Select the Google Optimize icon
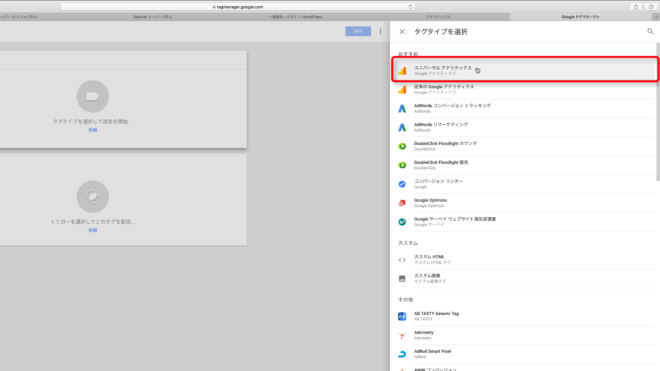Screen dimensions: 660x371 [402, 203]
